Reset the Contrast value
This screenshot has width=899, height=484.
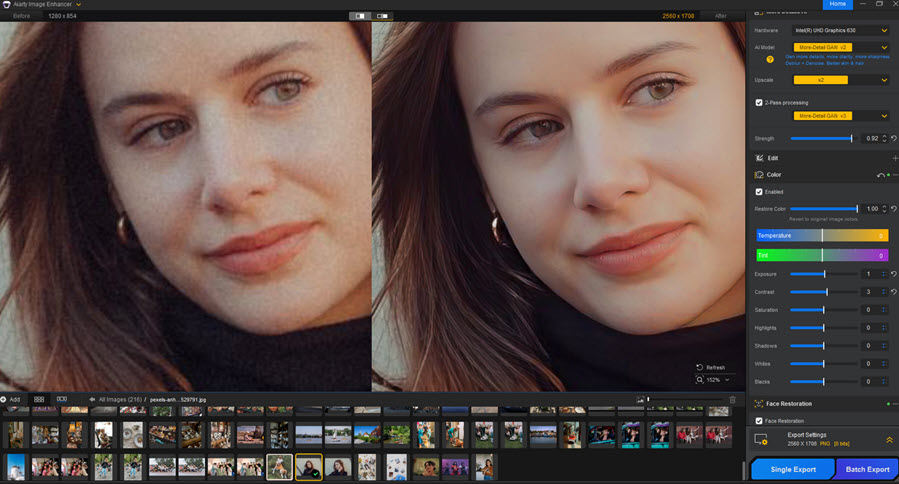click(894, 292)
